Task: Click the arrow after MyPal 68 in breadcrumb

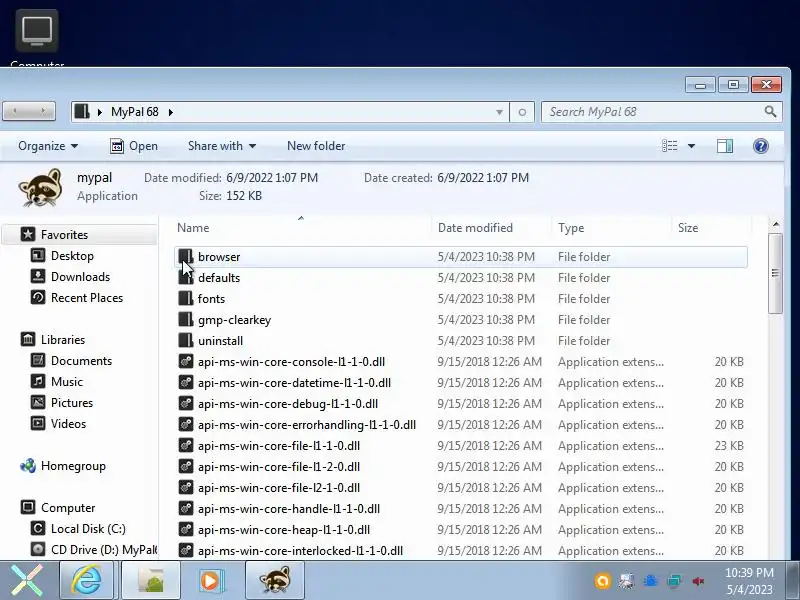Action: coord(170,112)
